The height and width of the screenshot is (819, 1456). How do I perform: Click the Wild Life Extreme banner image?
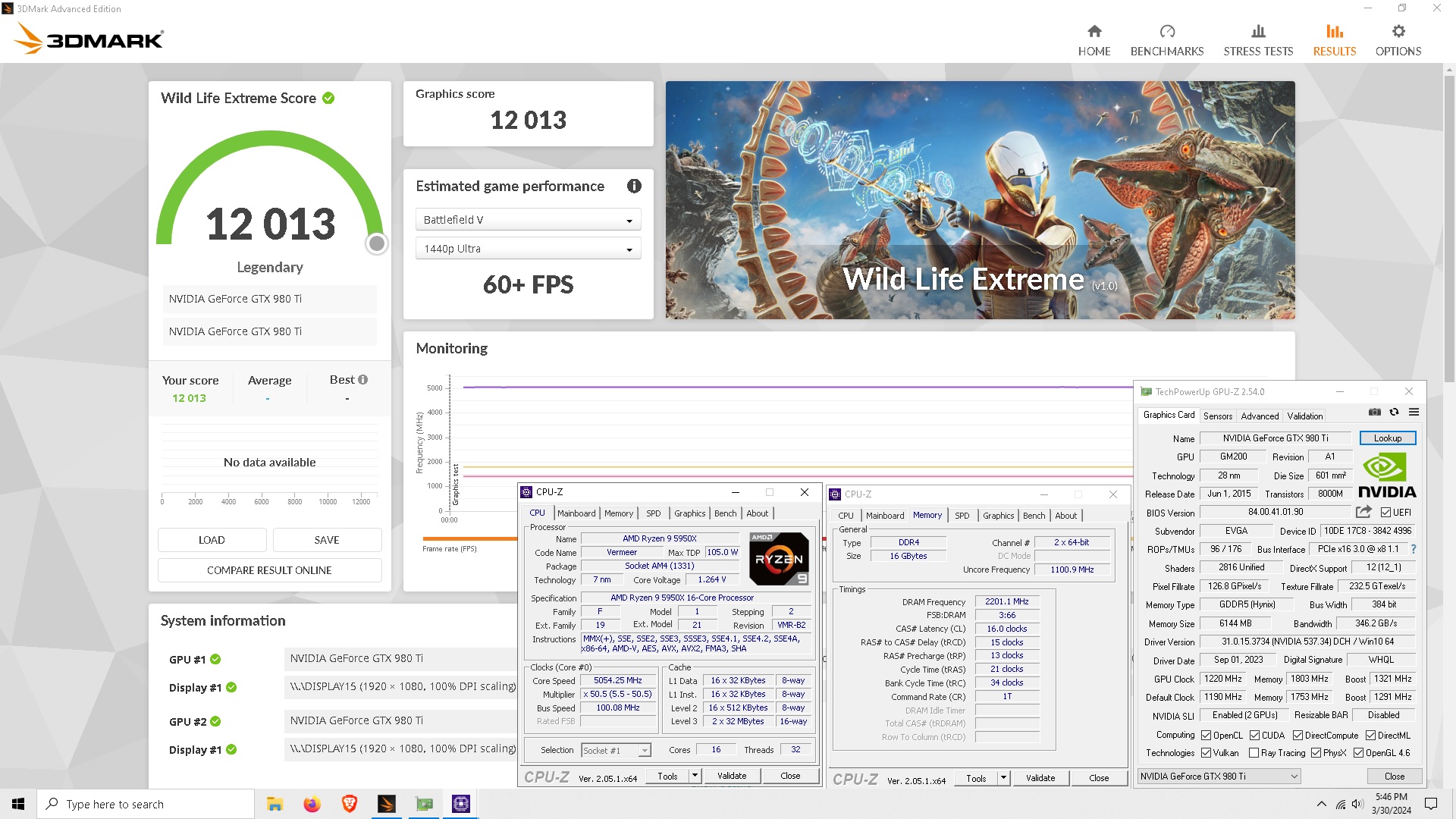point(980,200)
